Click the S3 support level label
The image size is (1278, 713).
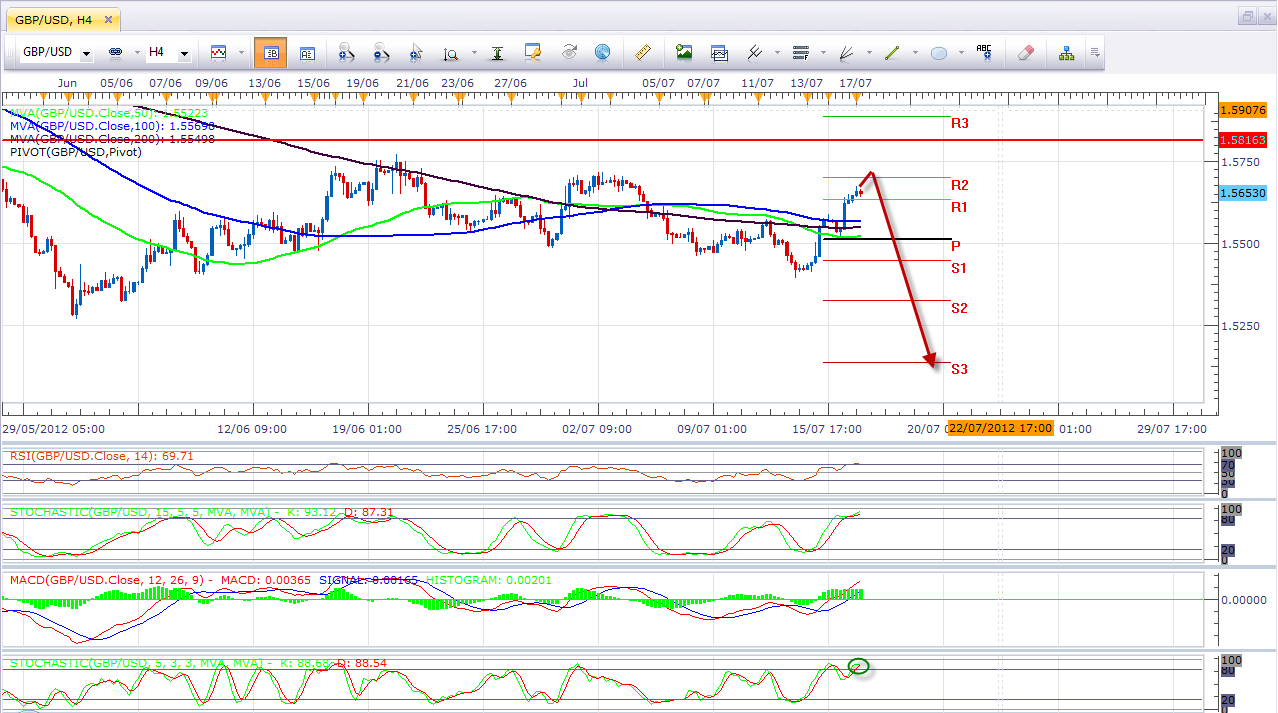coord(959,369)
